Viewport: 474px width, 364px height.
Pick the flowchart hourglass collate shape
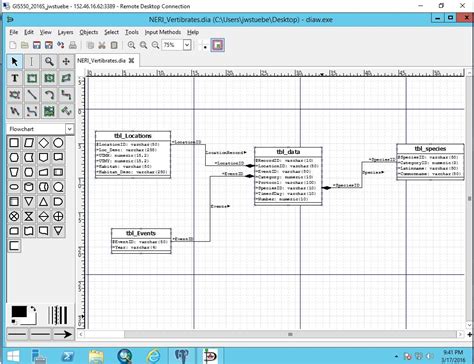pyautogui.click(x=29, y=216)
